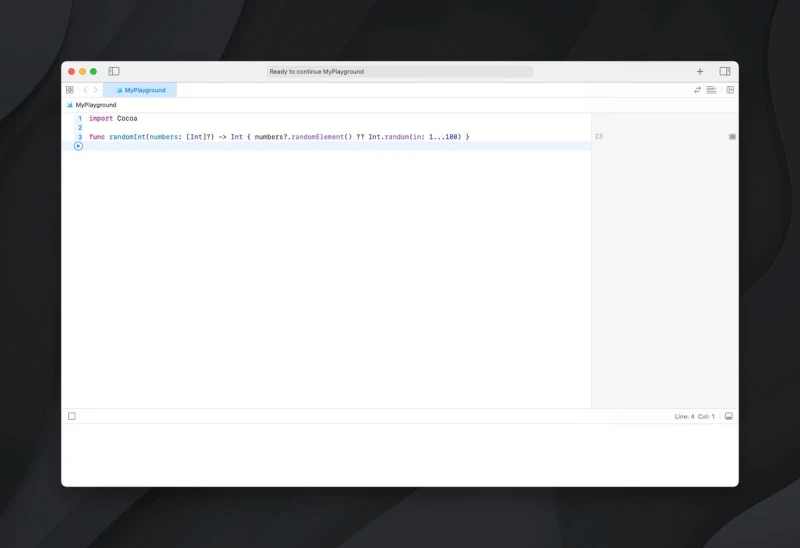Enable code review arrows icon
This screenshot has height=548, width=800.
(698, 90)
